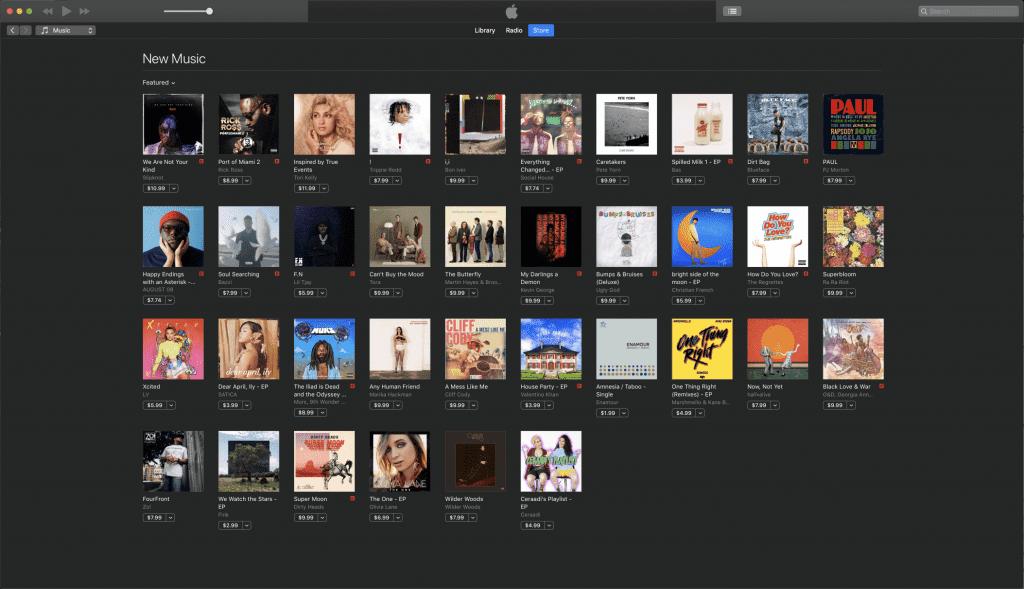Open the Up Next list icon

pos(732,11)
